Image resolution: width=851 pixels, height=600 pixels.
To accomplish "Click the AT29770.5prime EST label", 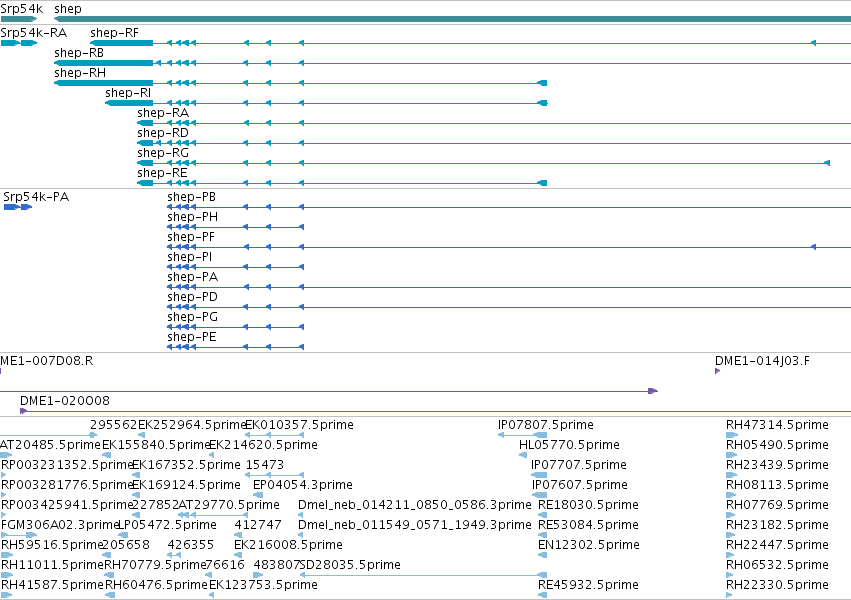I will point(229,505).
